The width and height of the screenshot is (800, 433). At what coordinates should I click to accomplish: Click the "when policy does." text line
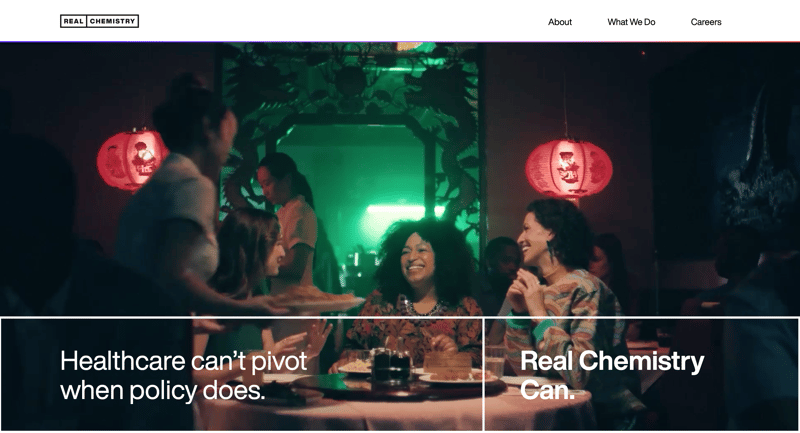tap(163, 391)
